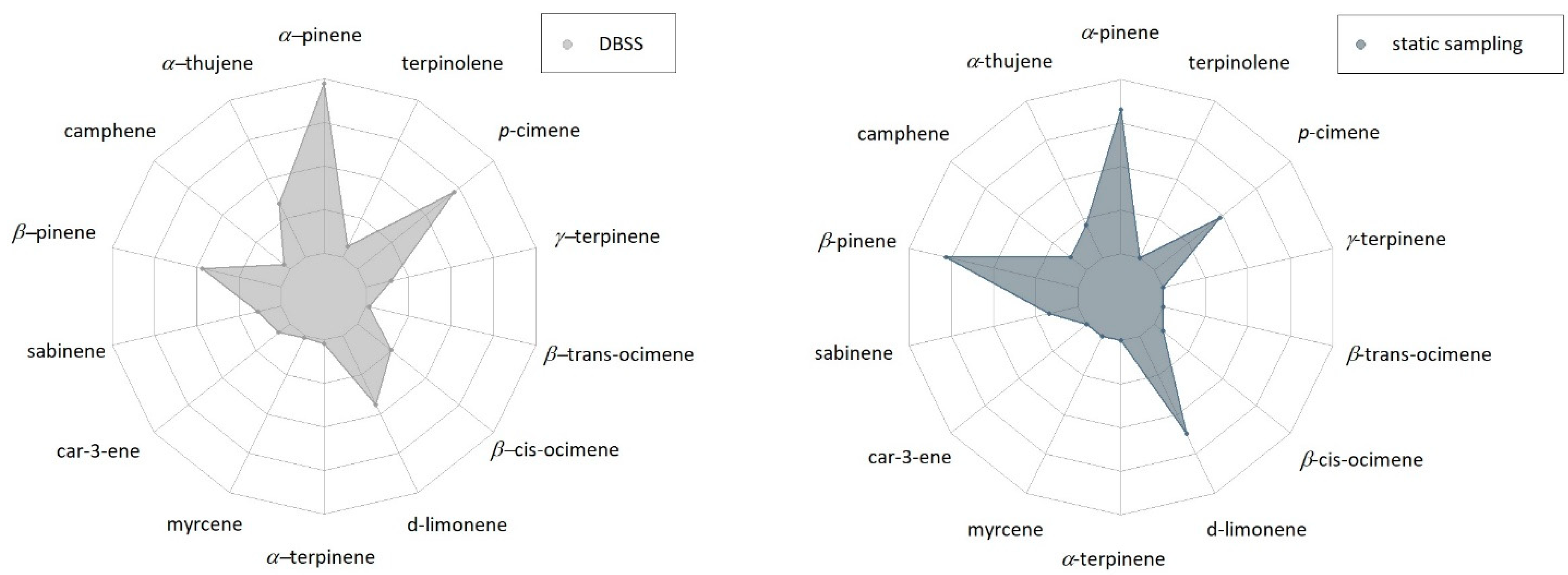This screenshot has width=1568, height=575.
Task: Select the myrcene label on DBSS chart
Action: pos(204,525)
